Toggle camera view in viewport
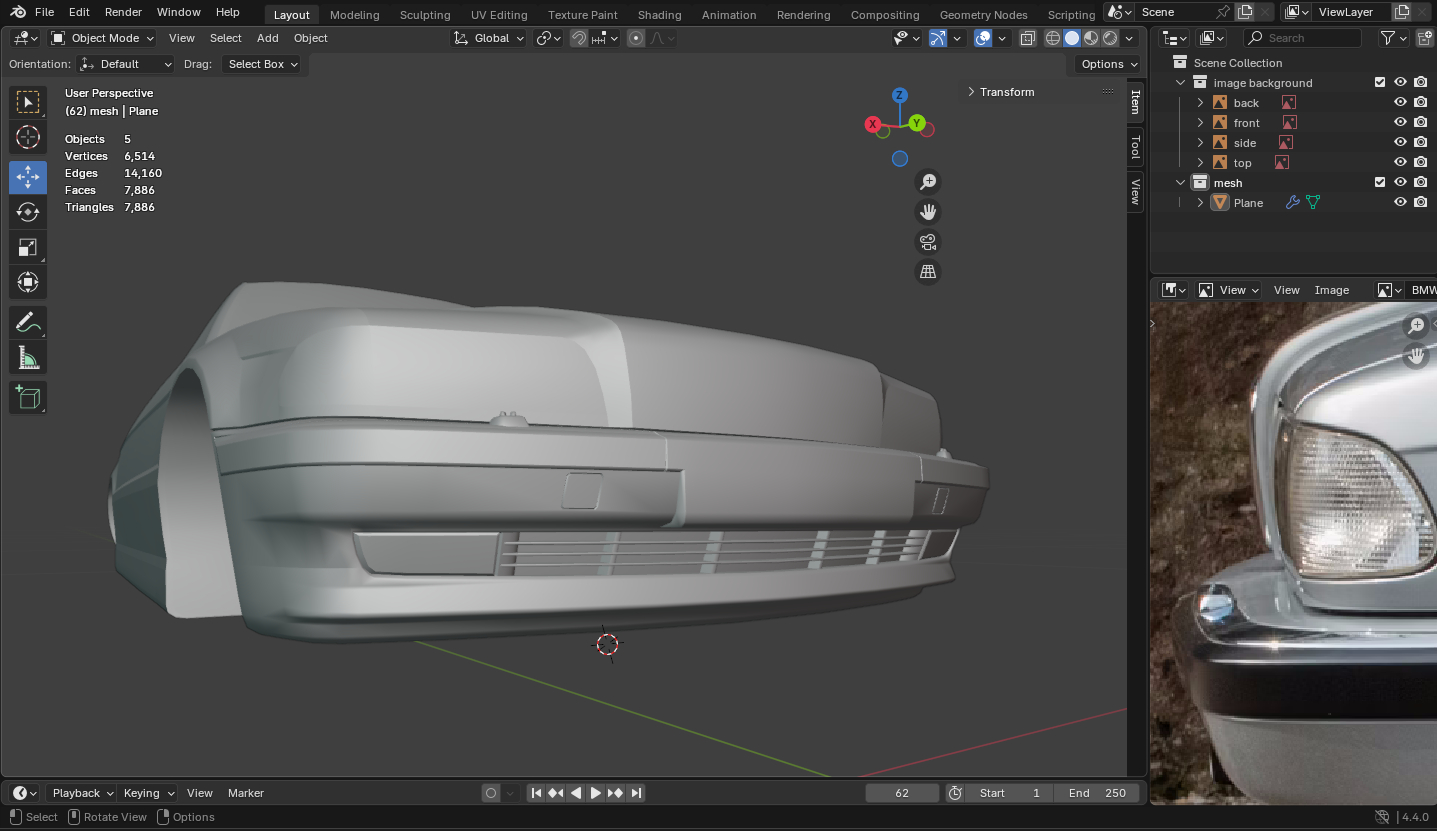This screenshot has width=1437, height=831. tap(928, 242)
